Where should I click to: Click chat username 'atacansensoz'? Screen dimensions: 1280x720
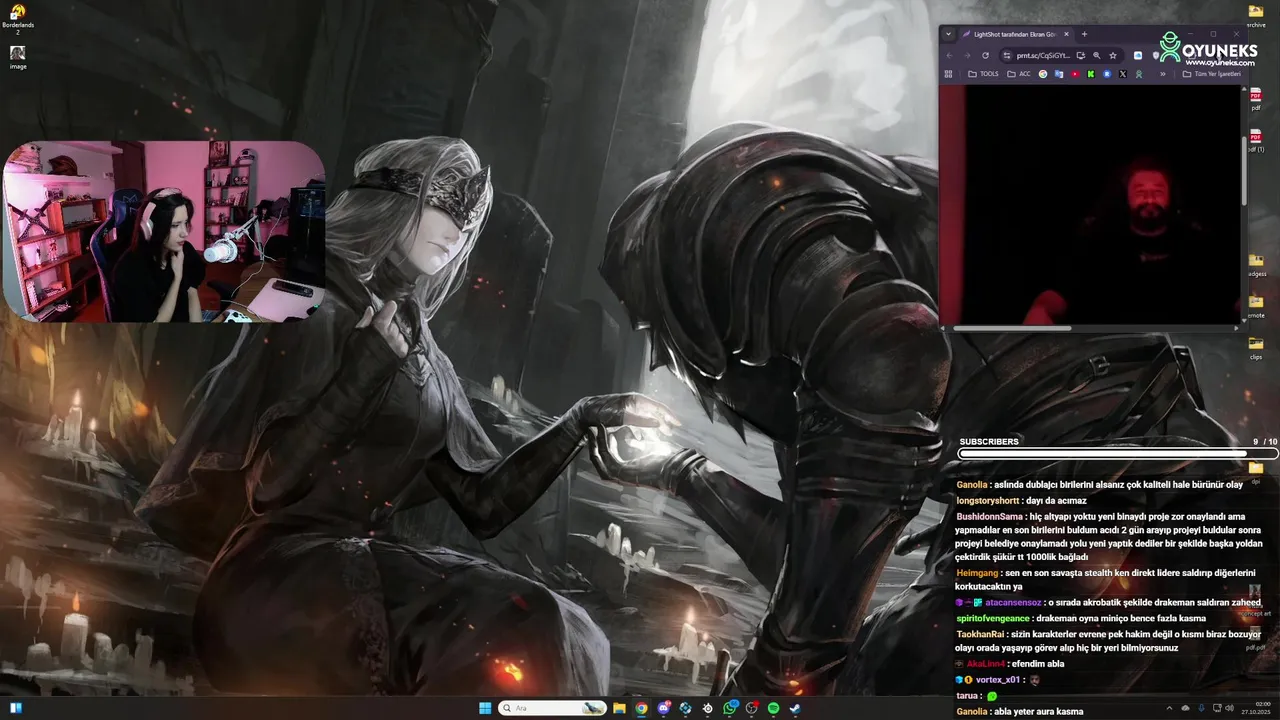1013,603
